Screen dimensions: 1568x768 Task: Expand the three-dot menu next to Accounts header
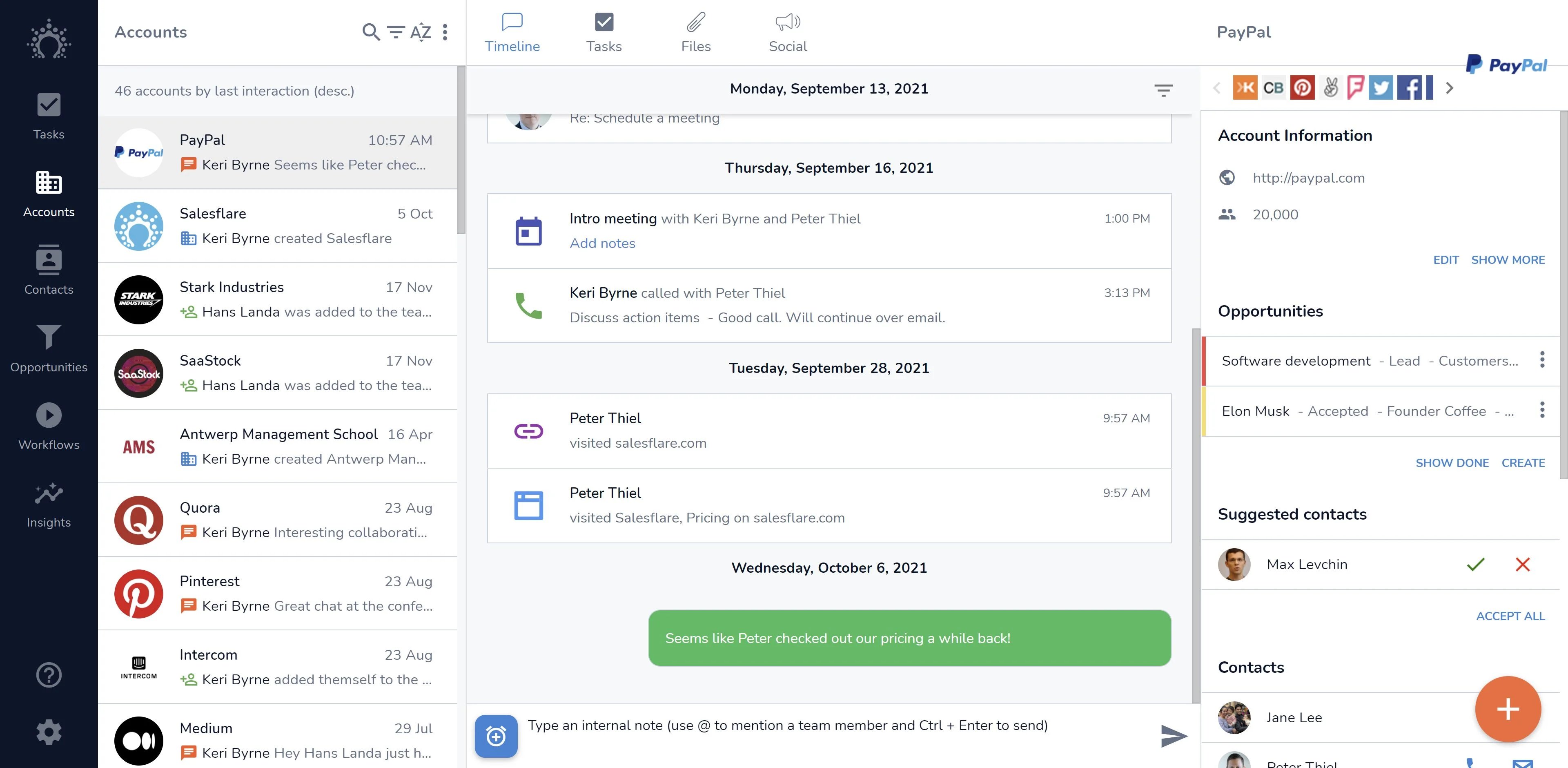[445, 32]
